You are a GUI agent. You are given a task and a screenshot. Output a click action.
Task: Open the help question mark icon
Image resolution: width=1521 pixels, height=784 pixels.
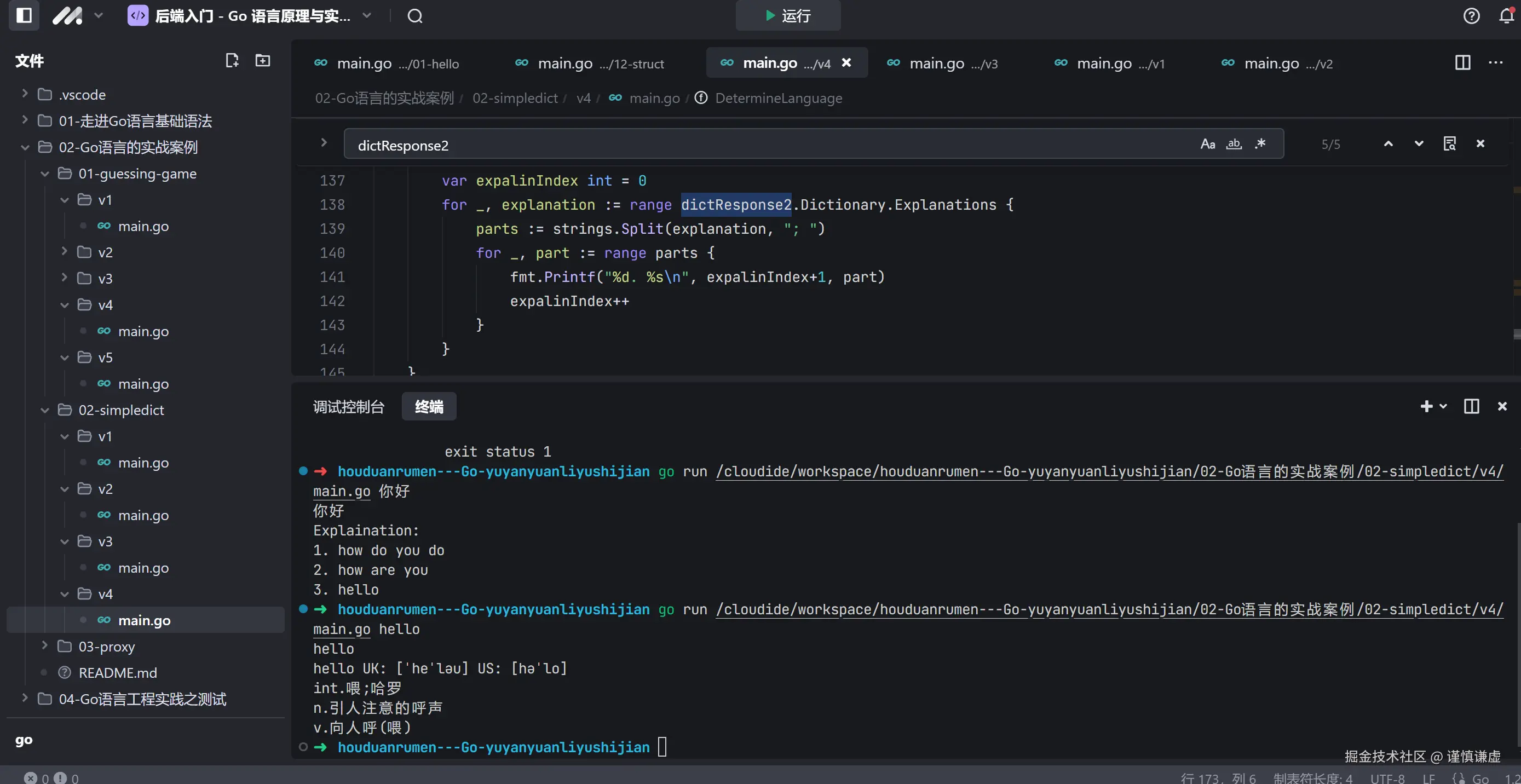(x=1471, y=16)
